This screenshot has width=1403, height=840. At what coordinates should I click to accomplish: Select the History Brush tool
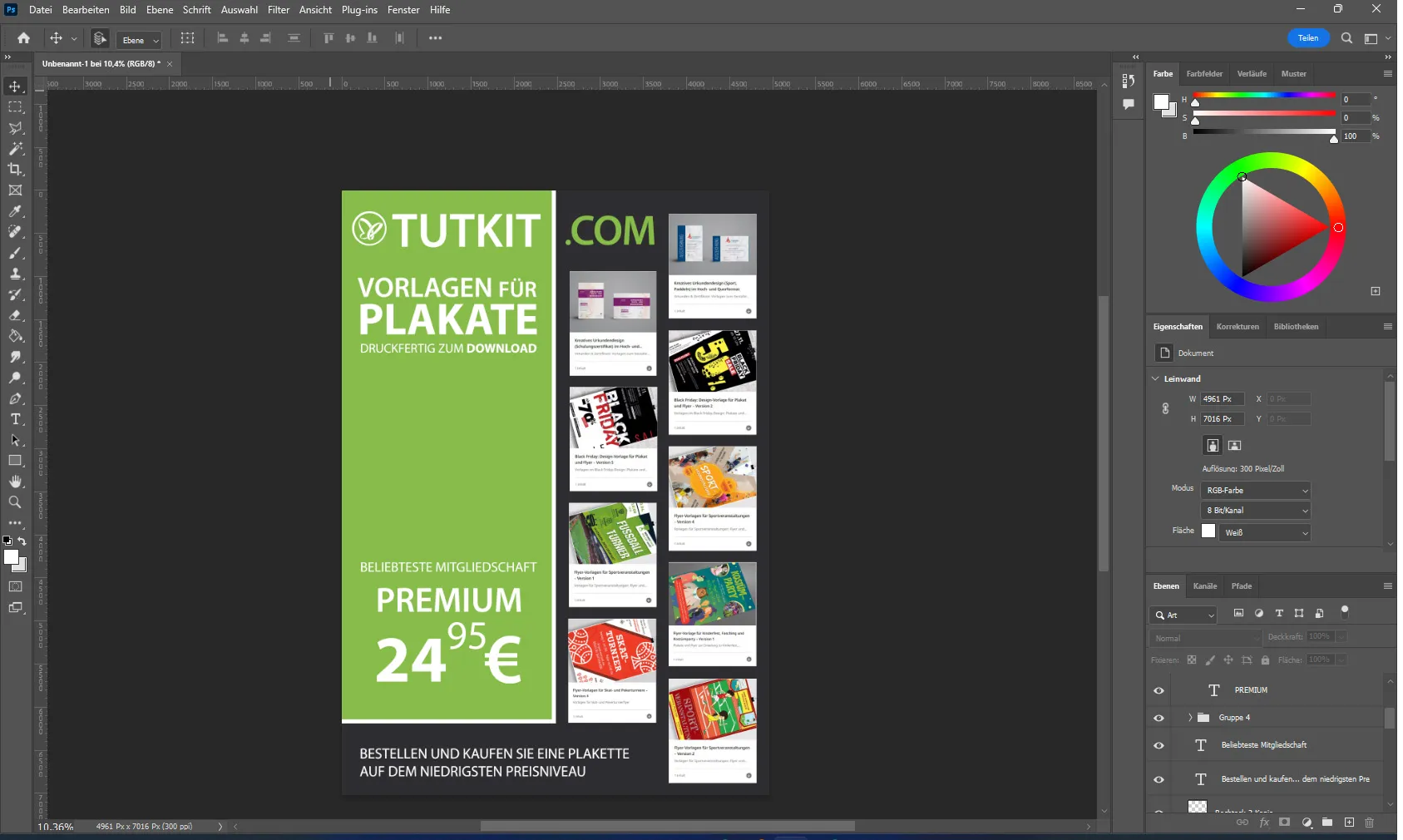15,294
